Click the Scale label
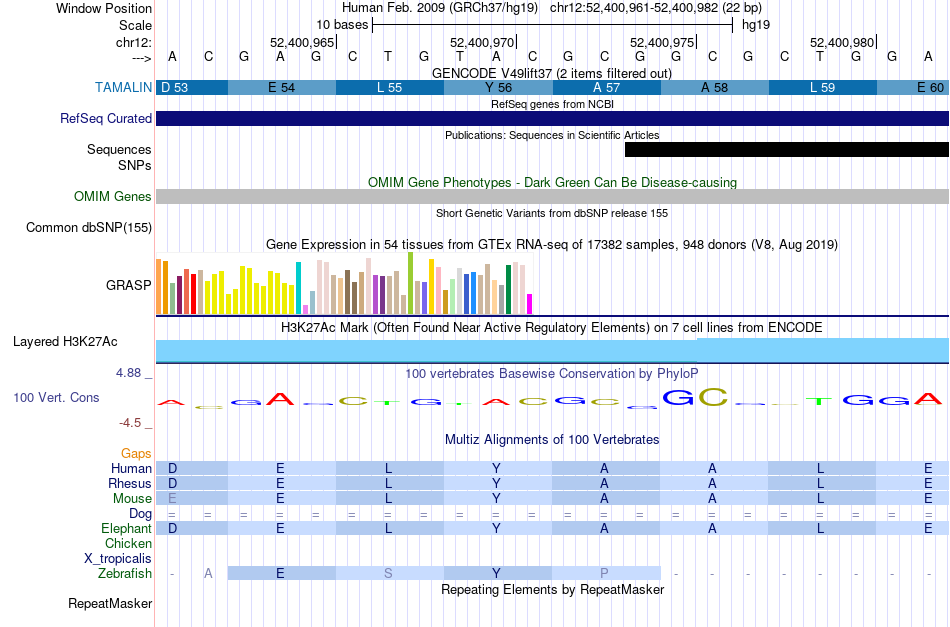This screenshot has width=950, height=627. [135, 25]
